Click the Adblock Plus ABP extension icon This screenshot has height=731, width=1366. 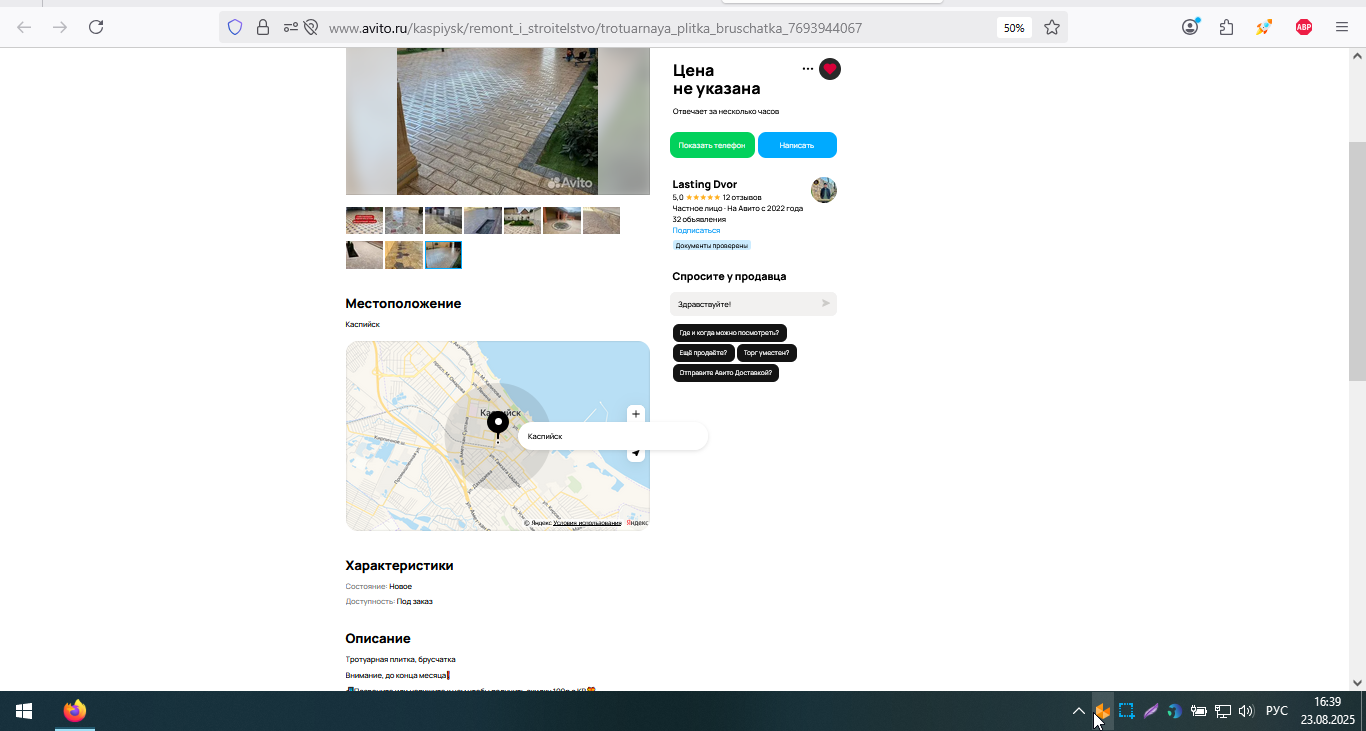point(1304,27)
